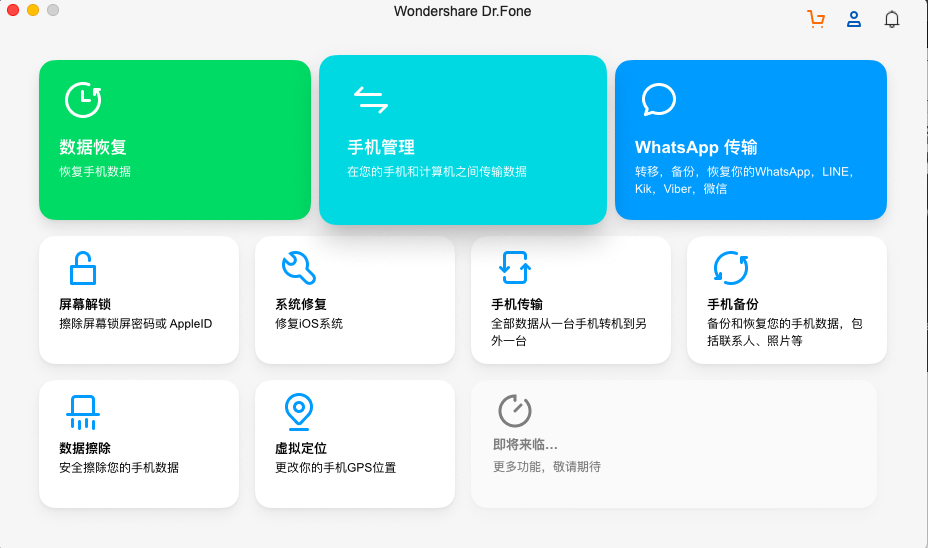Click the 系统修复 wrench icon
Image resolution: width=928 pixels, height=548 pixels.
click(x=299, y=268)
